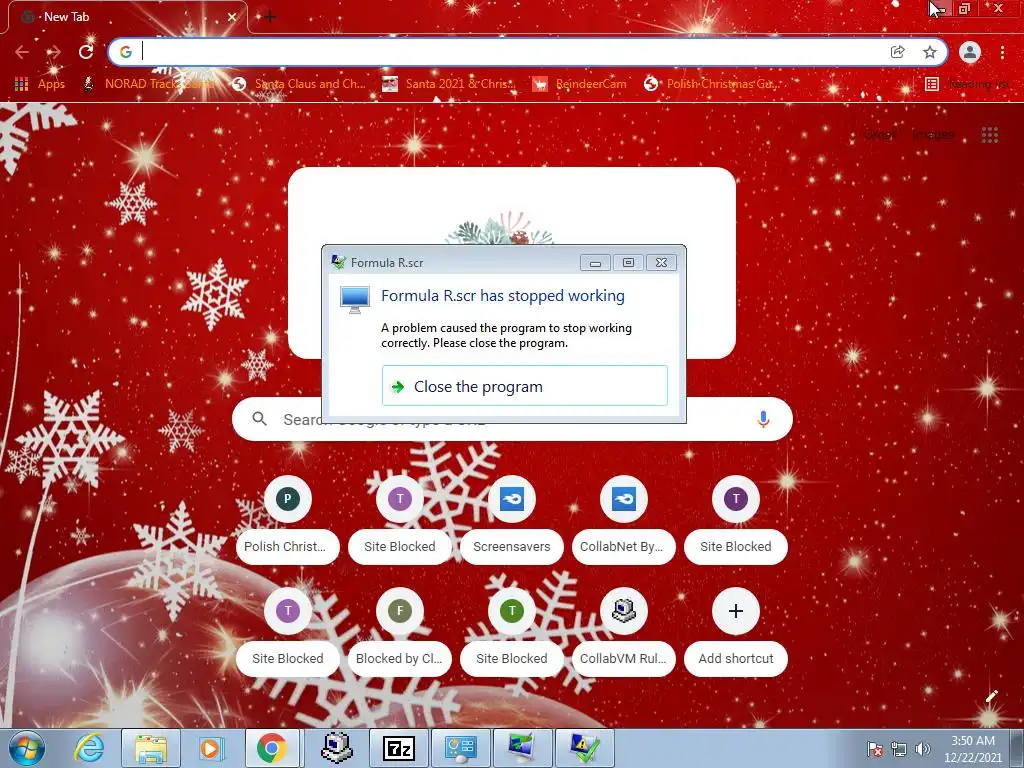Open the Chrome profile avatar
This screenshot has height=768, width=1024.
pos(970,52)
